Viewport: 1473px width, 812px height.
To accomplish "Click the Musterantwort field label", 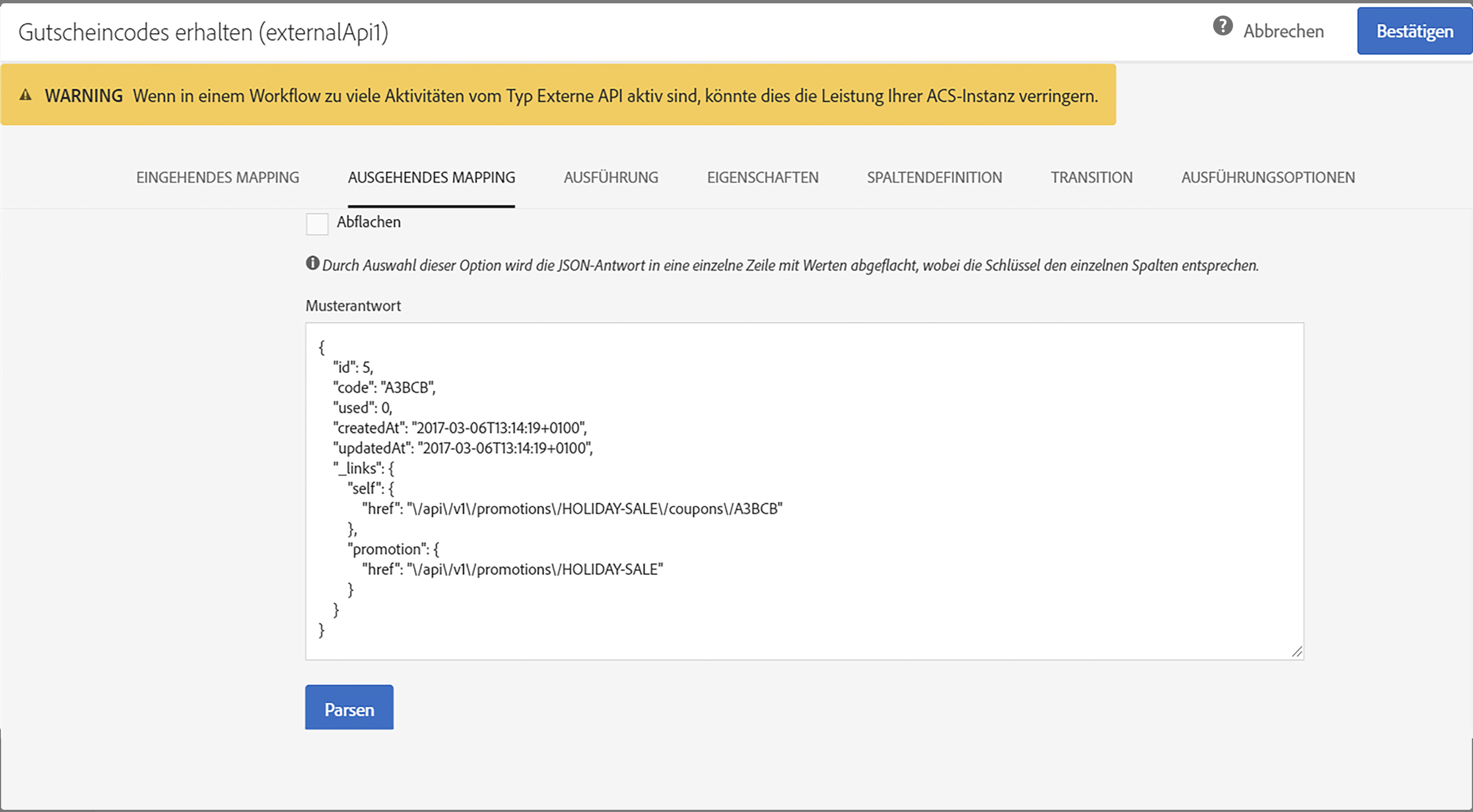I will (x=353, y=306).
